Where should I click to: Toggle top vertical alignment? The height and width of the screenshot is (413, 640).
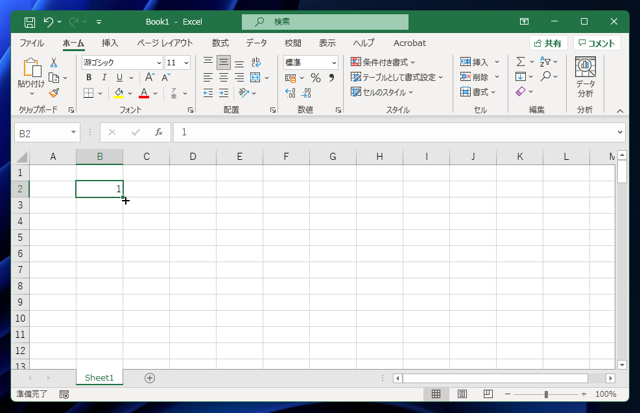pos(208,62)
